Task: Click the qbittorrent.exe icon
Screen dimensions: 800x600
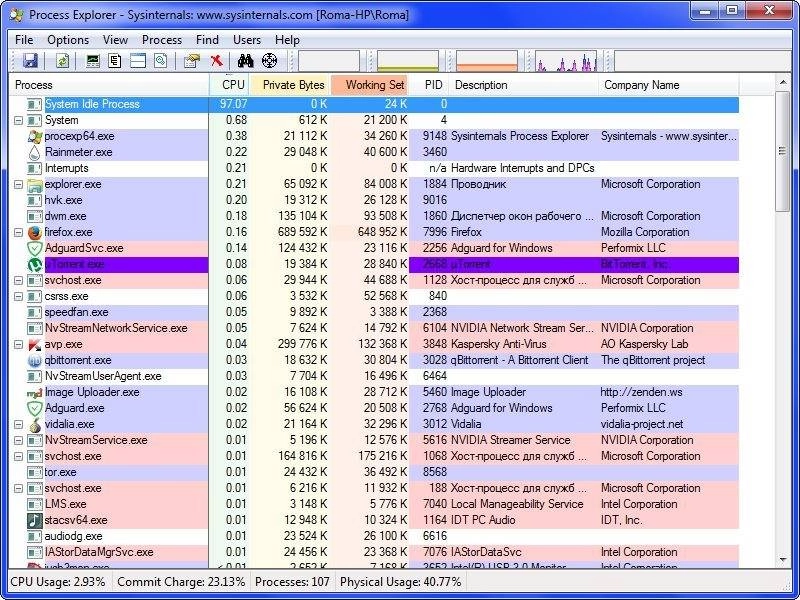Action: coord(35,360)
